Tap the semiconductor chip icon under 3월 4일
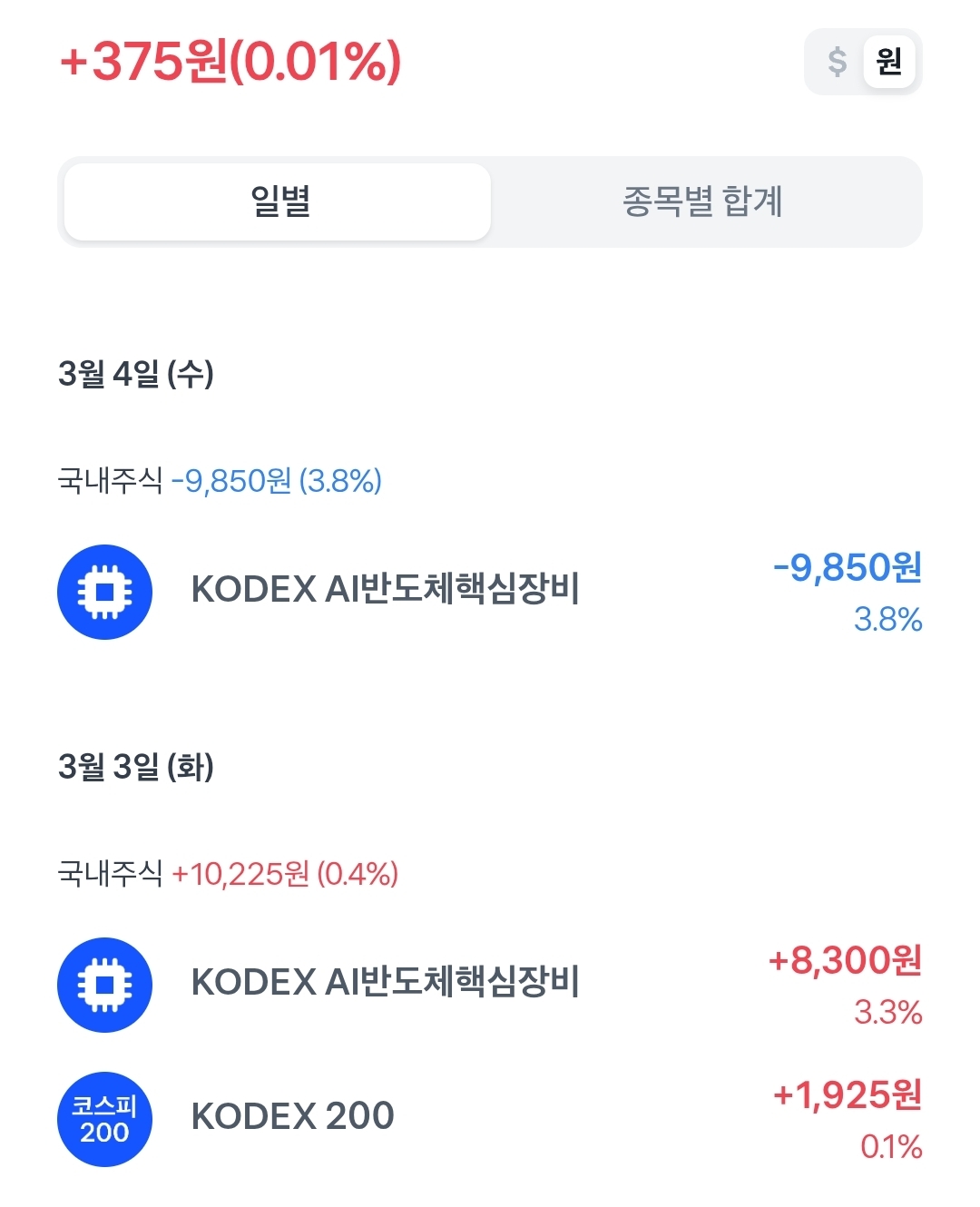980x1207 pixels. point(104,592)
